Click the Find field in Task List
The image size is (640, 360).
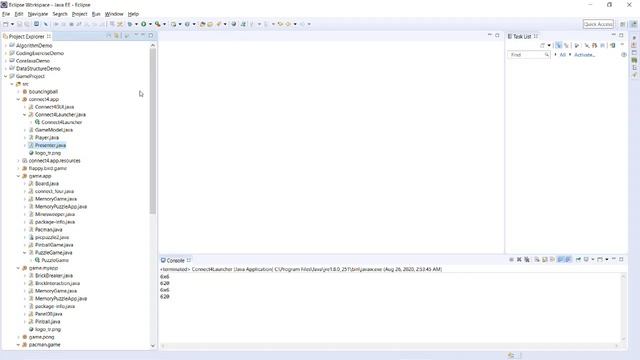529,55
